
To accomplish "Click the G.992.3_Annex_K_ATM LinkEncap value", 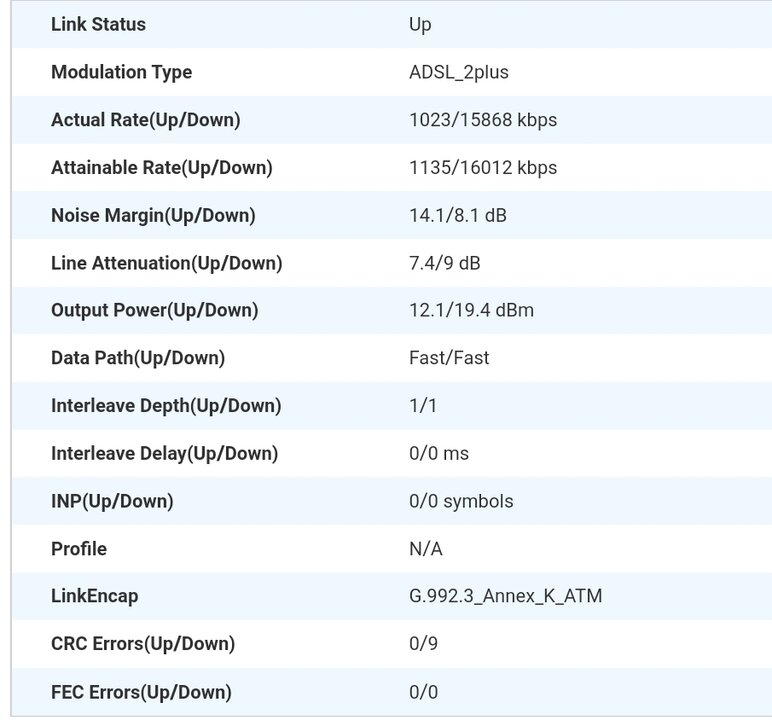I will click(505, 596).
